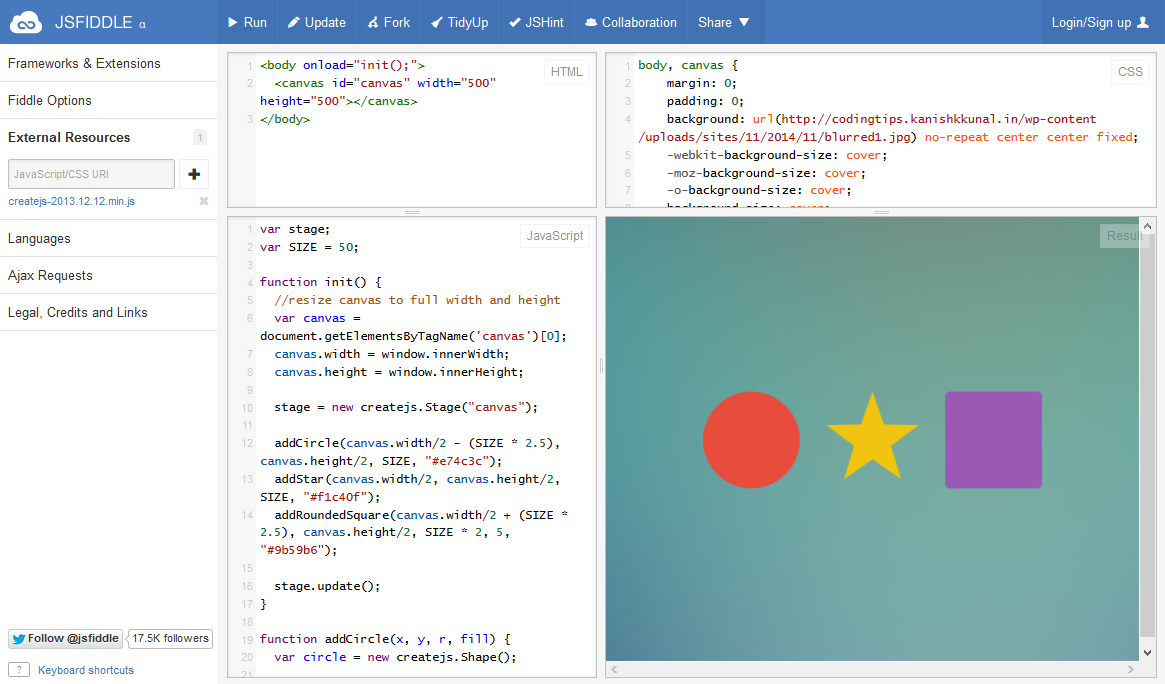Open the Share dropdown
The image size is (1165, 684).
coord(724,22)
